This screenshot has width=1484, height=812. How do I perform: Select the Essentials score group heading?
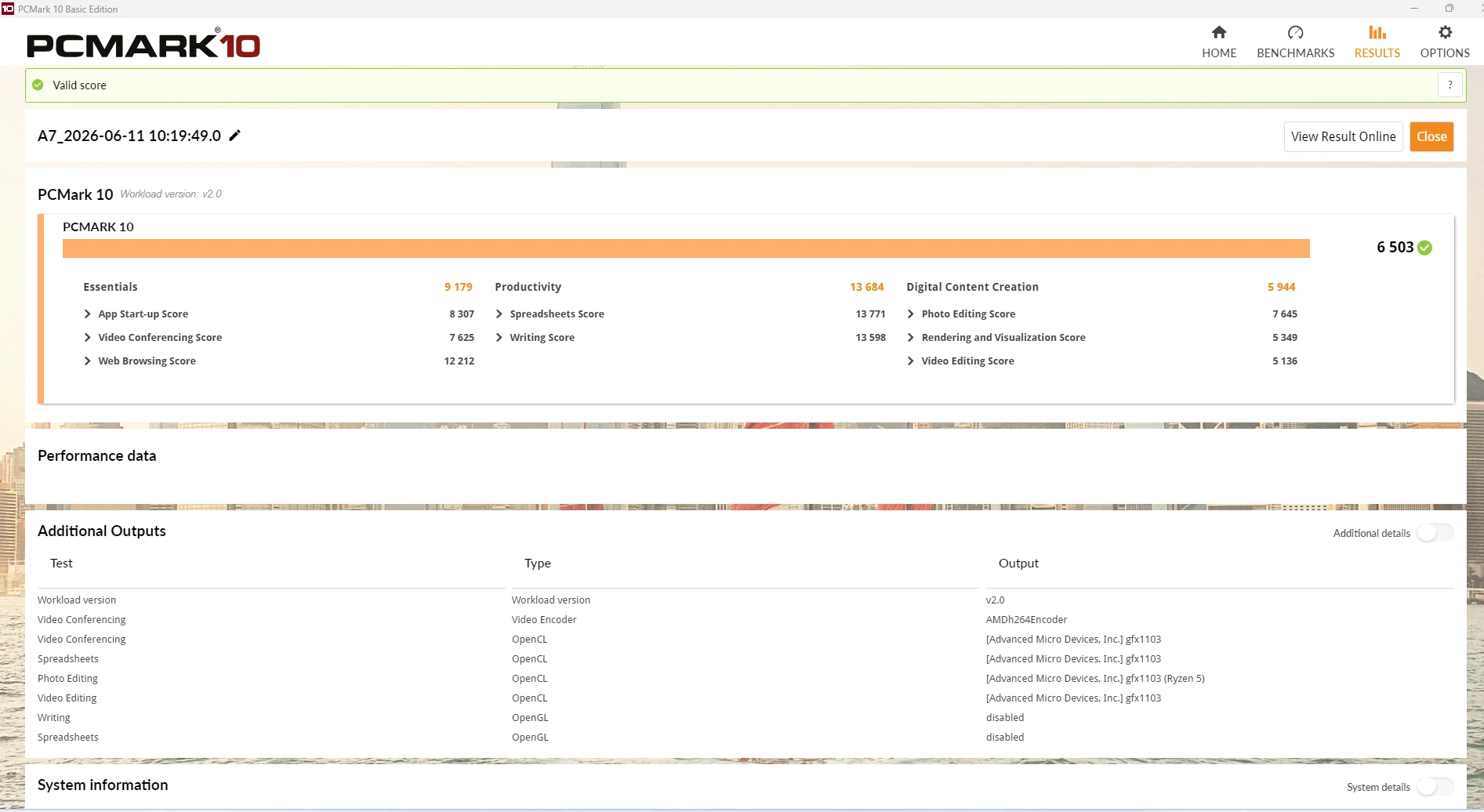tap(111, 287)
